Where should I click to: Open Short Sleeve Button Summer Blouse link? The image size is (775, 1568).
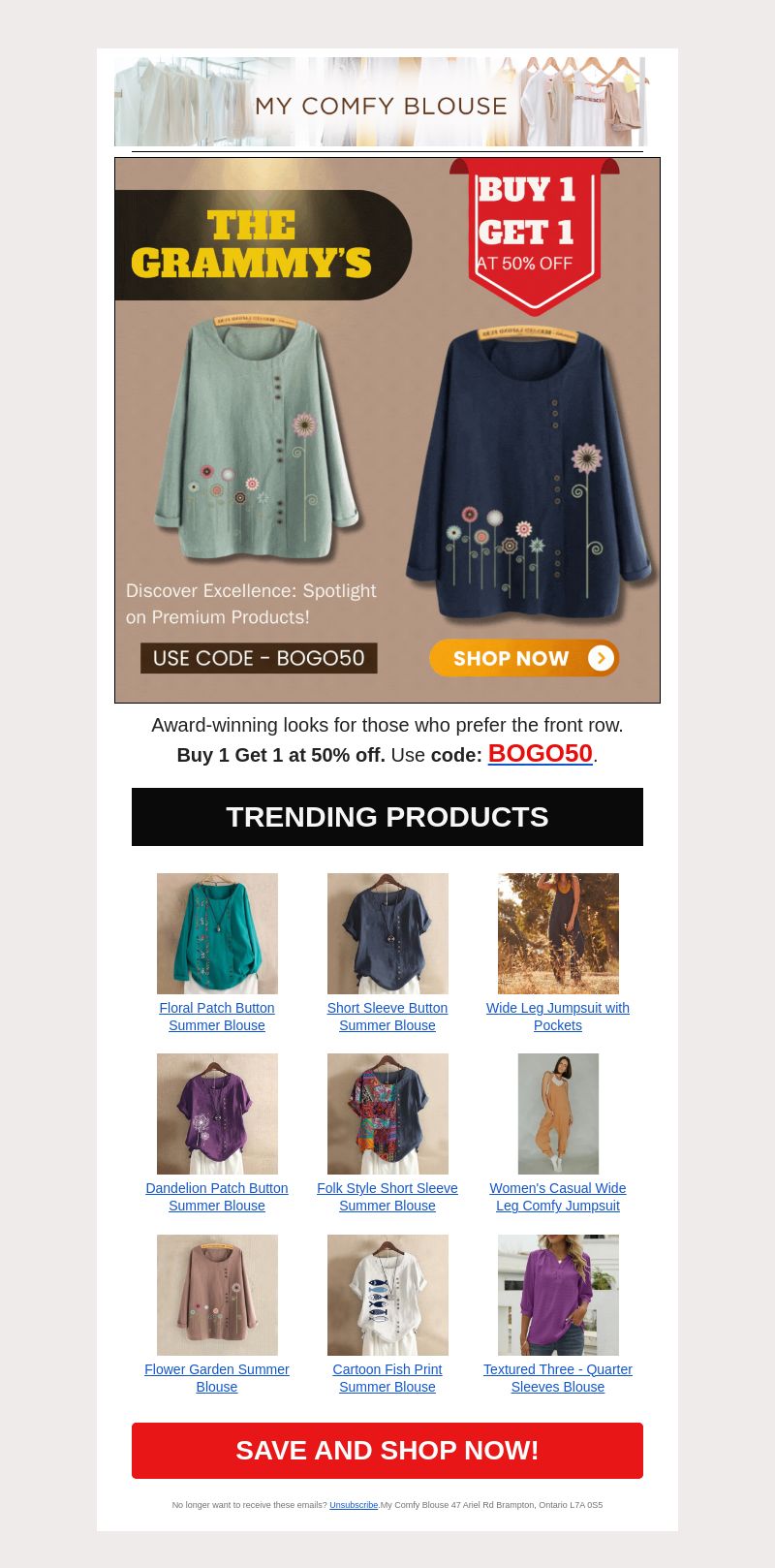[x=387, y=1017]
